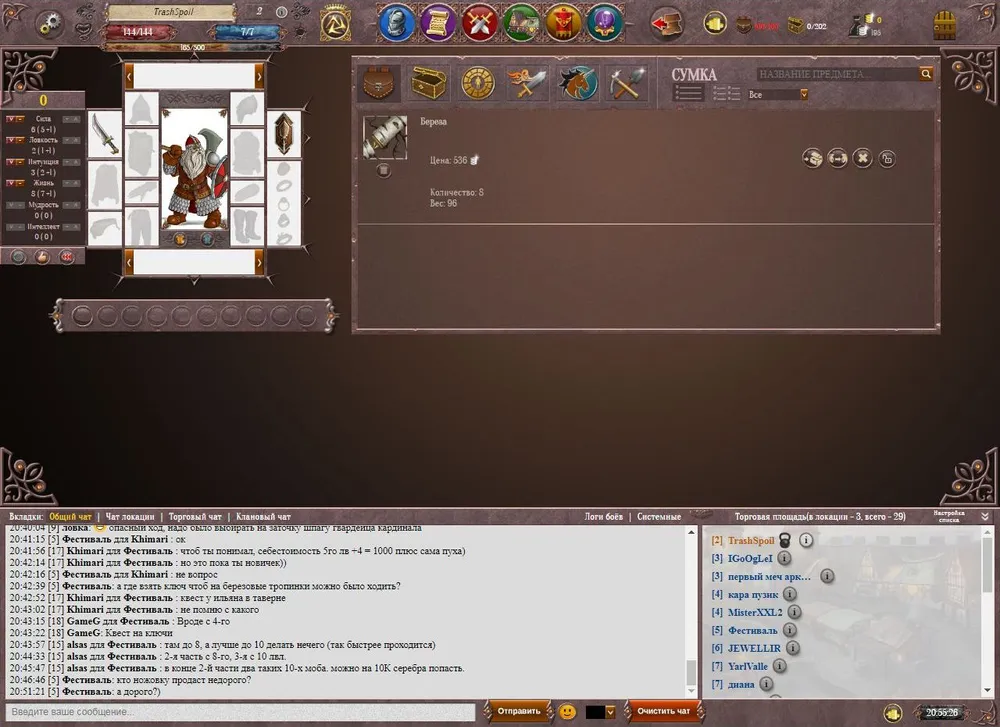
Task: Click the crossed swords battle icon
Action: click(x=482, y=22)
